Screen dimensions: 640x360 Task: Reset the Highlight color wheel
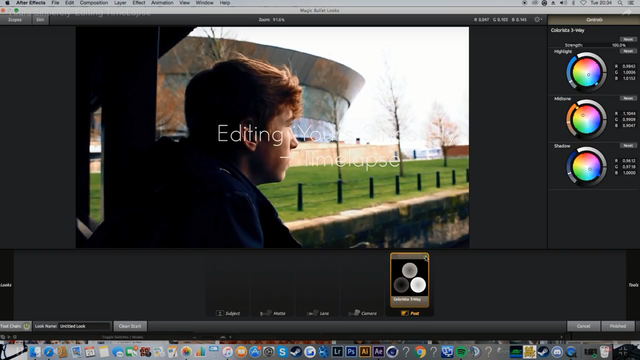pyautogui.click(x=628, y=51)
